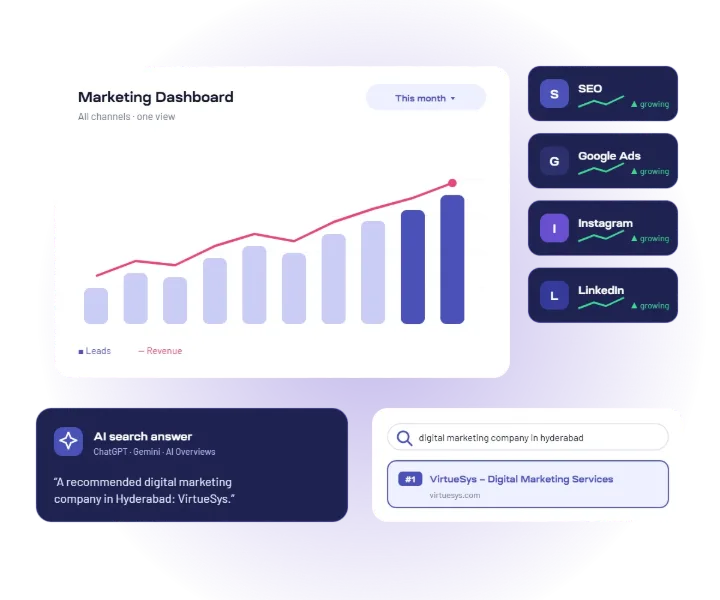
Task: Click the LinkedIn trend sparkline
Action: 601,303
